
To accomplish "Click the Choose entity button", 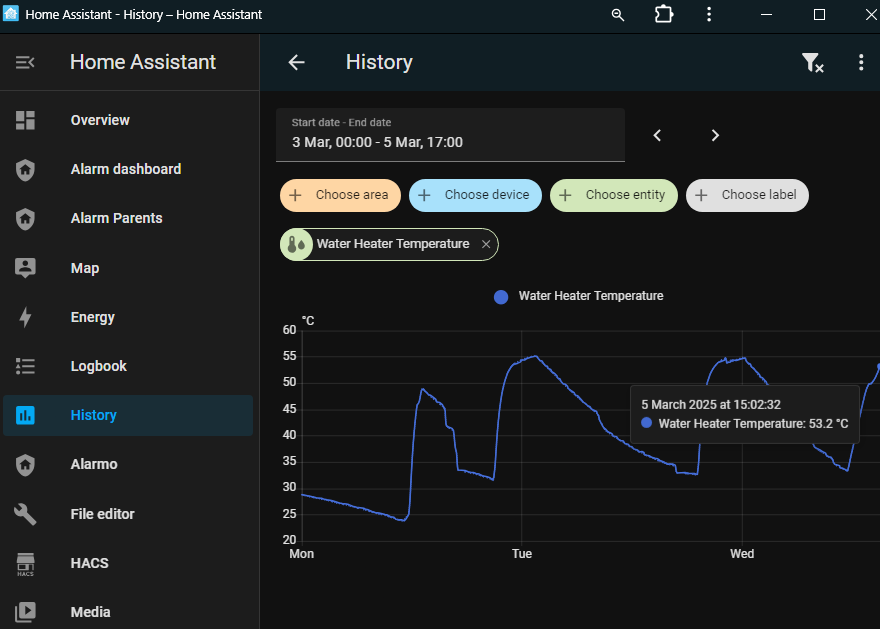I will pyautogui.click(x=614, y=195).
